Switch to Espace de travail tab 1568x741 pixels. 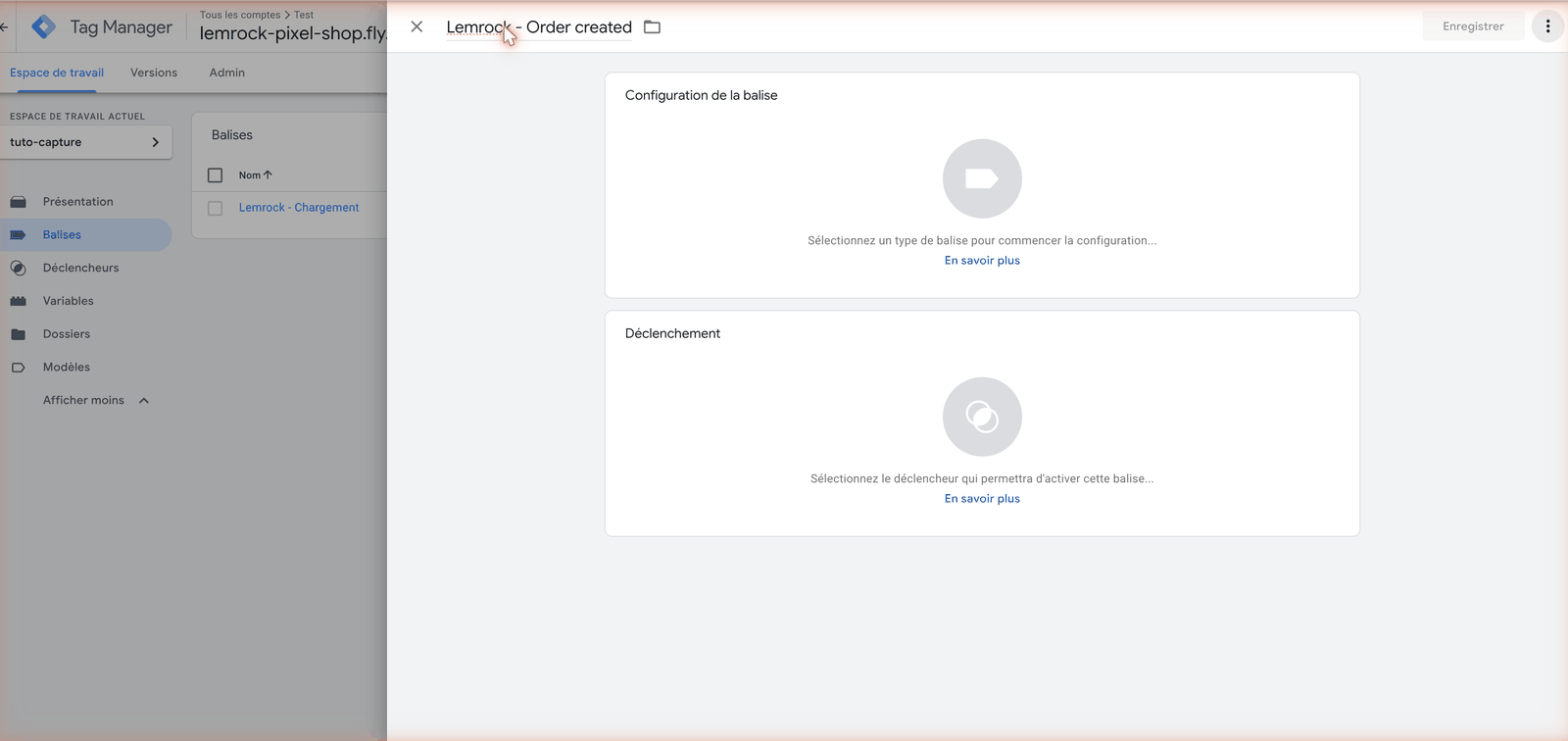coord(57,73)
